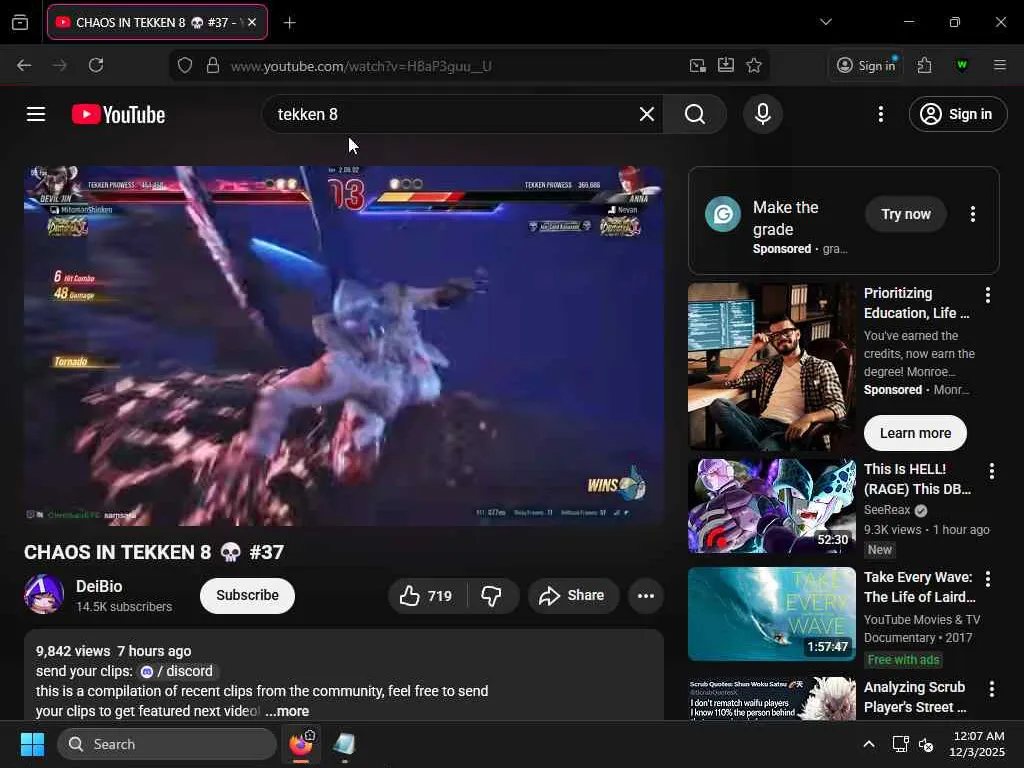Open SeeReax channel name
Image resolution: width=1024 pixels, height=768 pixels.
coord(887,509)
